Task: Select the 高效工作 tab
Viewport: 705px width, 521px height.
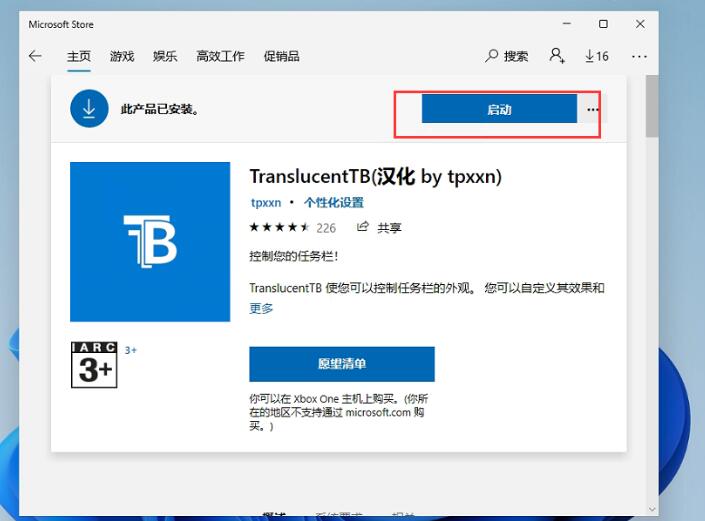Action: pyautogui.click(x=220, y=56)
